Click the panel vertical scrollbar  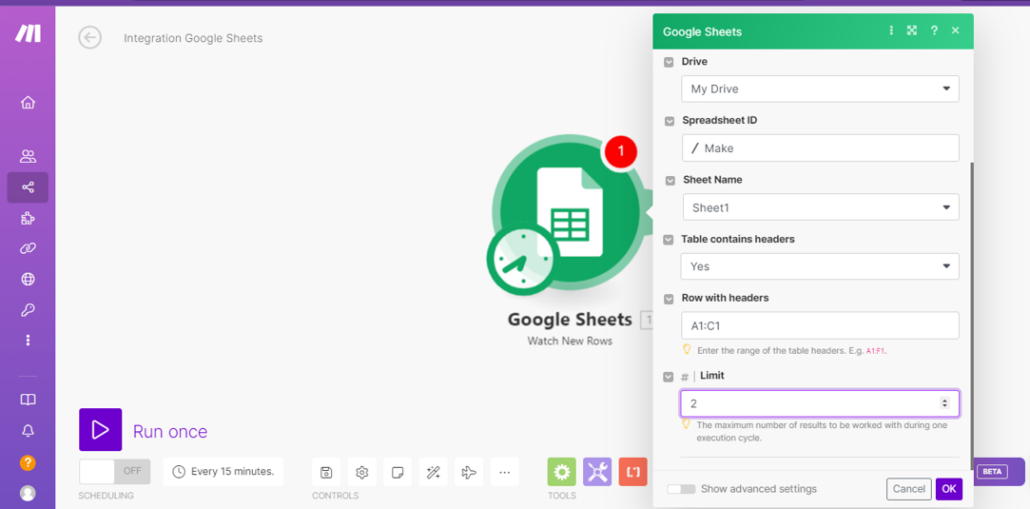pyautogui.click(x=972, y=315)
